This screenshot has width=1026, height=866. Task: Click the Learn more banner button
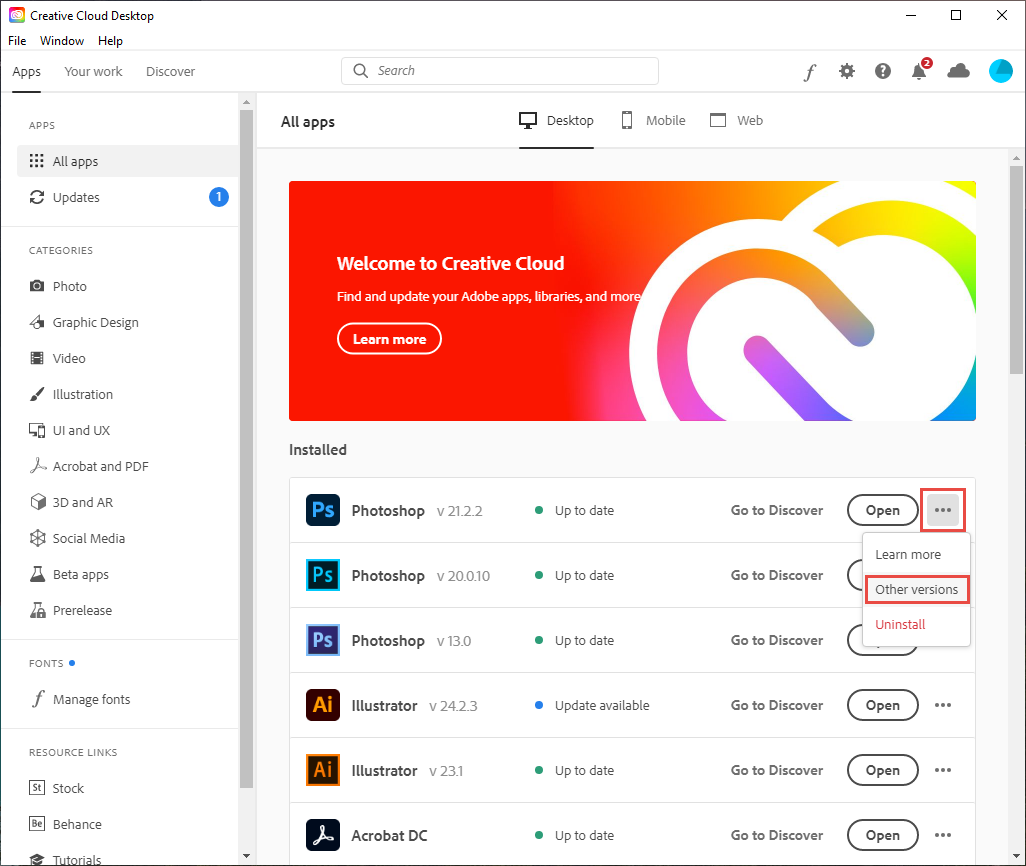tap(389, 339)
